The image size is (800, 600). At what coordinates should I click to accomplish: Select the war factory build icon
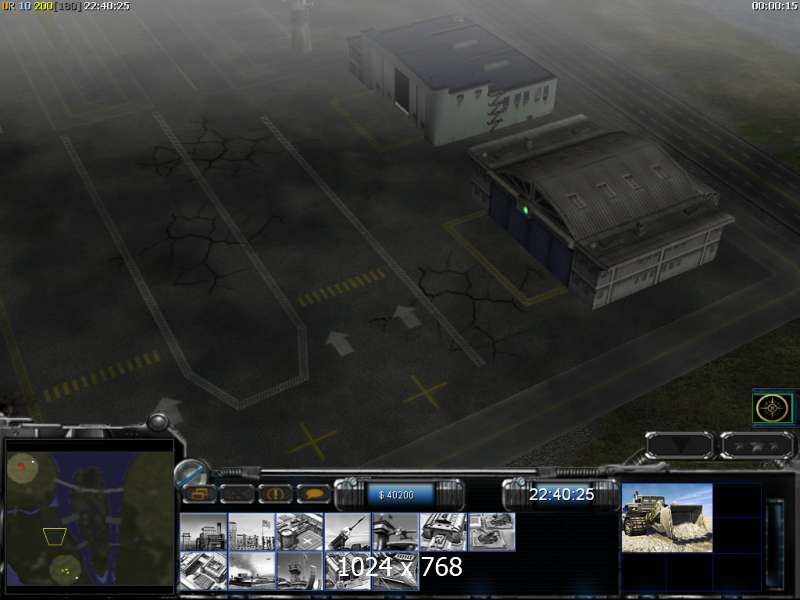(x=443, y=532)
